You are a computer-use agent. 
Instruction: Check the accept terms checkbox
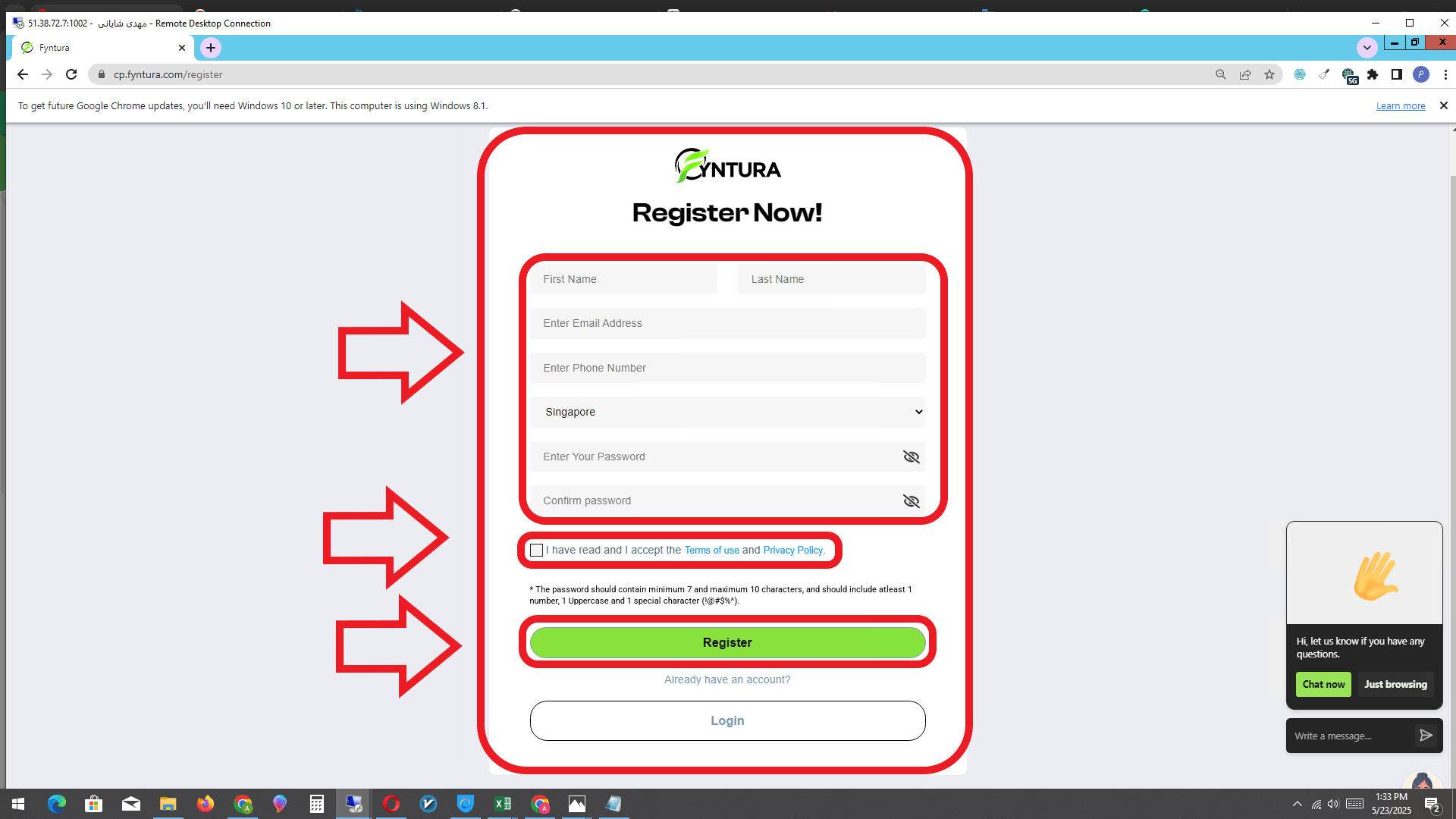coord(537,550)
